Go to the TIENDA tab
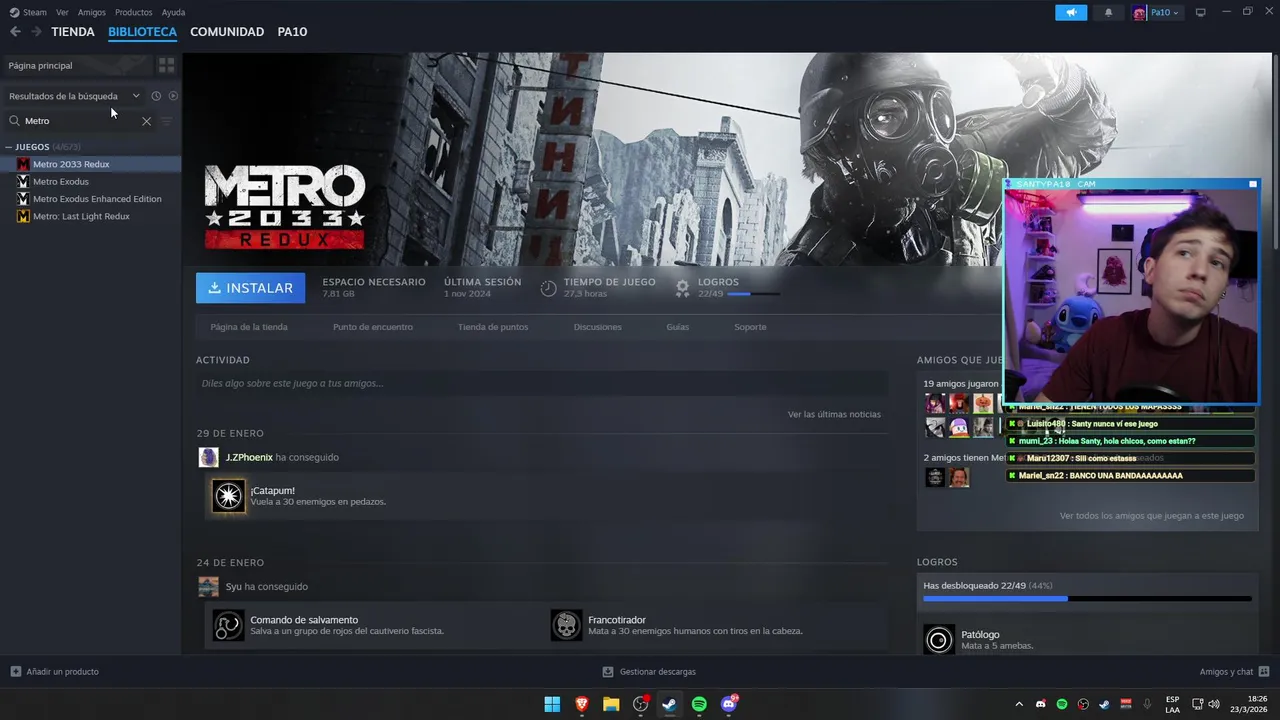The image size is (1280, 720). coord(73,32)
